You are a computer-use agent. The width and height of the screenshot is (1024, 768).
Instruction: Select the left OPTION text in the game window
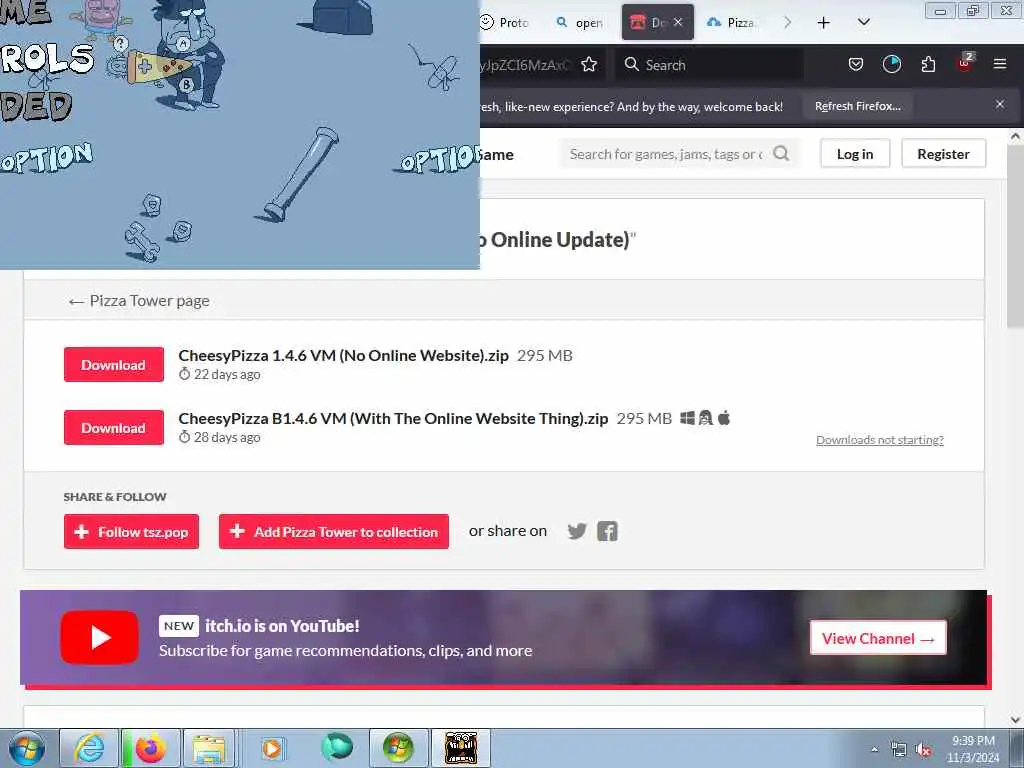point(46,157)
